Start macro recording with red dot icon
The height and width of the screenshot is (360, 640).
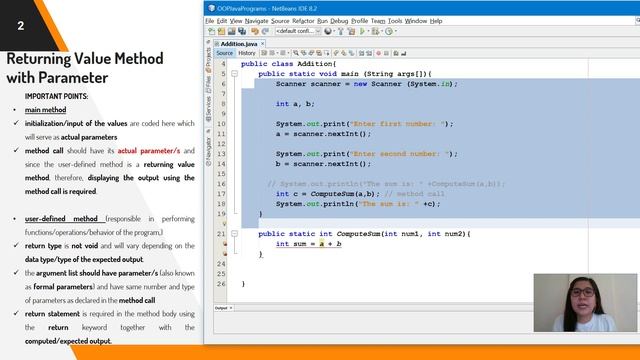[x=378, y=53]
